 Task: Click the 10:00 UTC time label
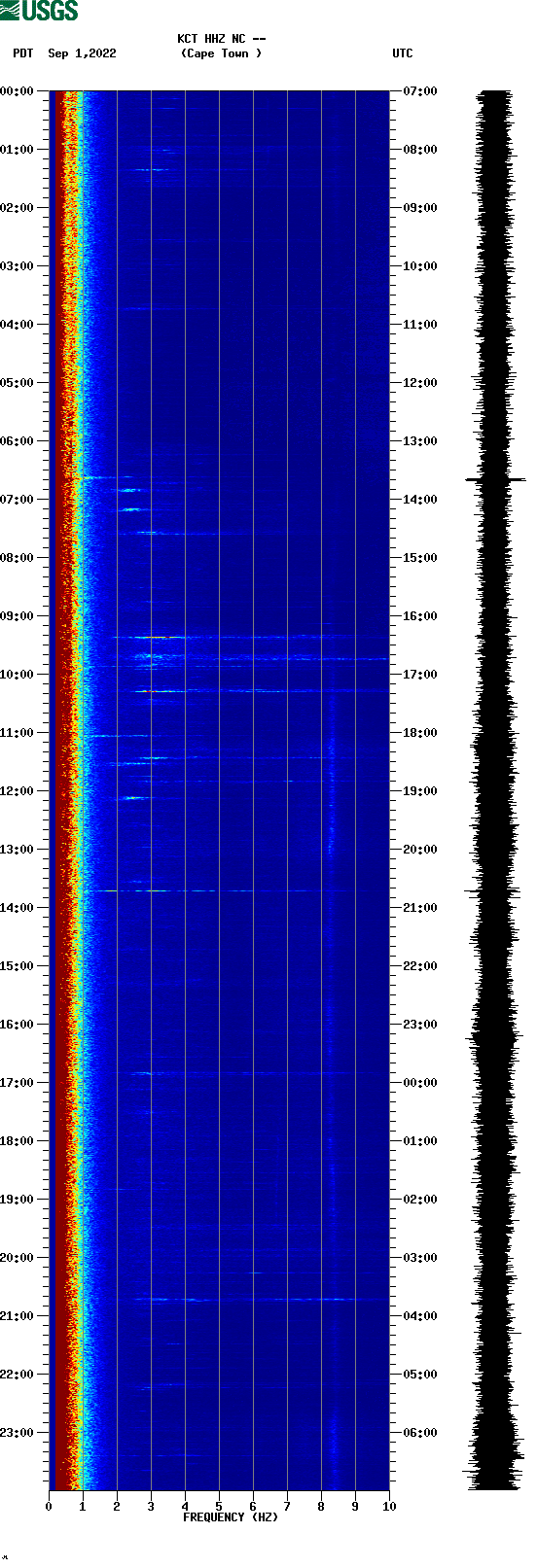(420, 266)
